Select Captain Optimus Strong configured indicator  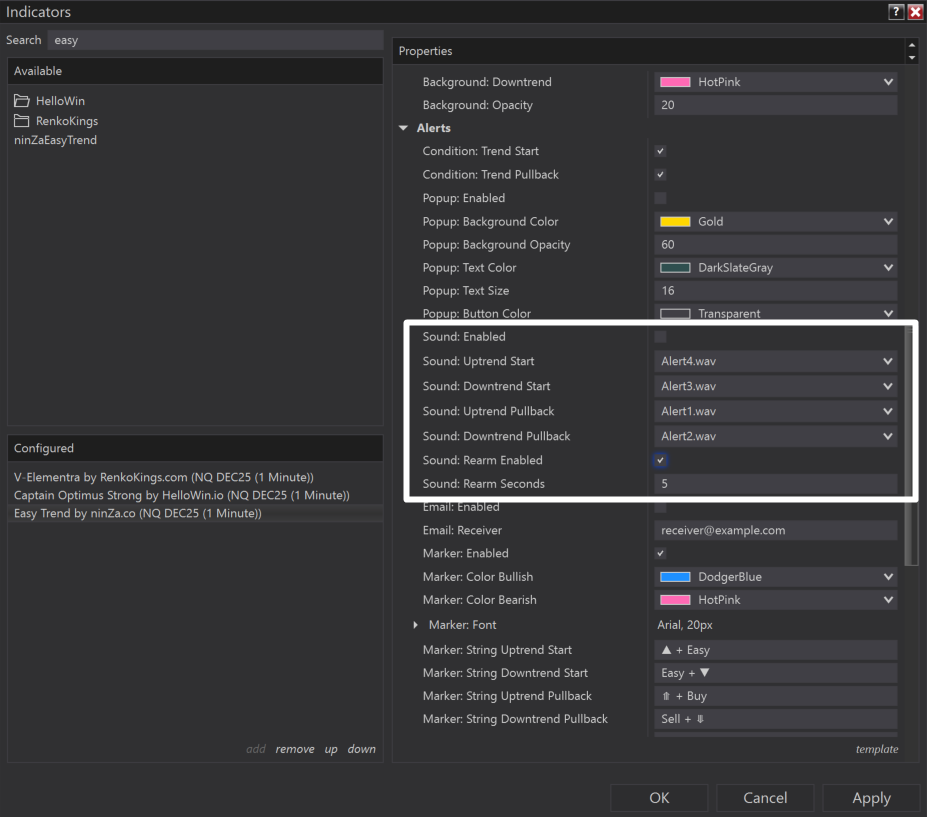[x=195, y=495]
